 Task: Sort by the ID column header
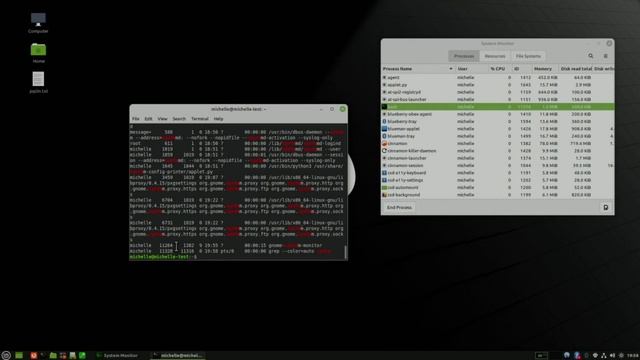[x=522, y=69]
